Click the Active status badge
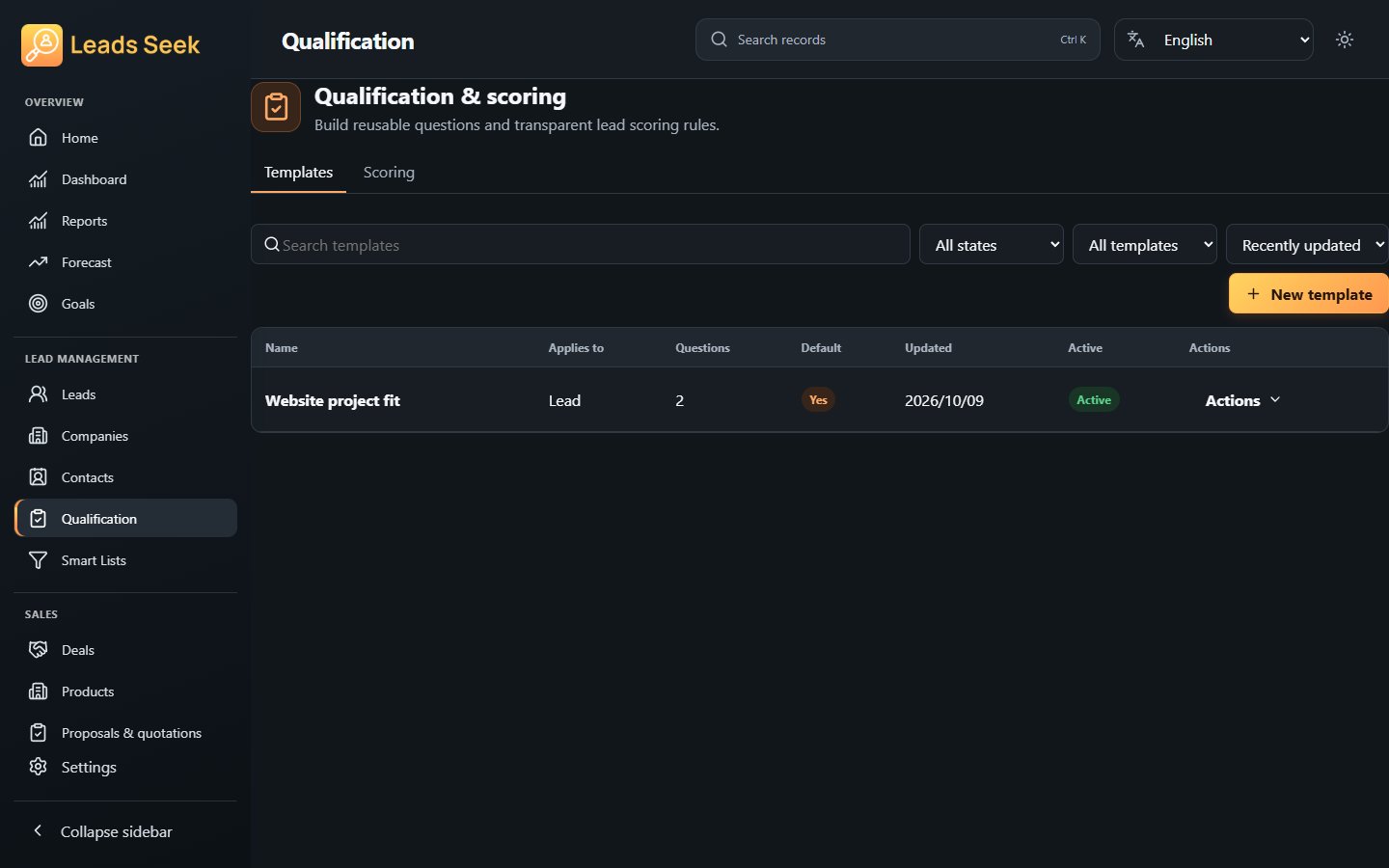Screen dimensions: 1389x868 (1094, 400)
